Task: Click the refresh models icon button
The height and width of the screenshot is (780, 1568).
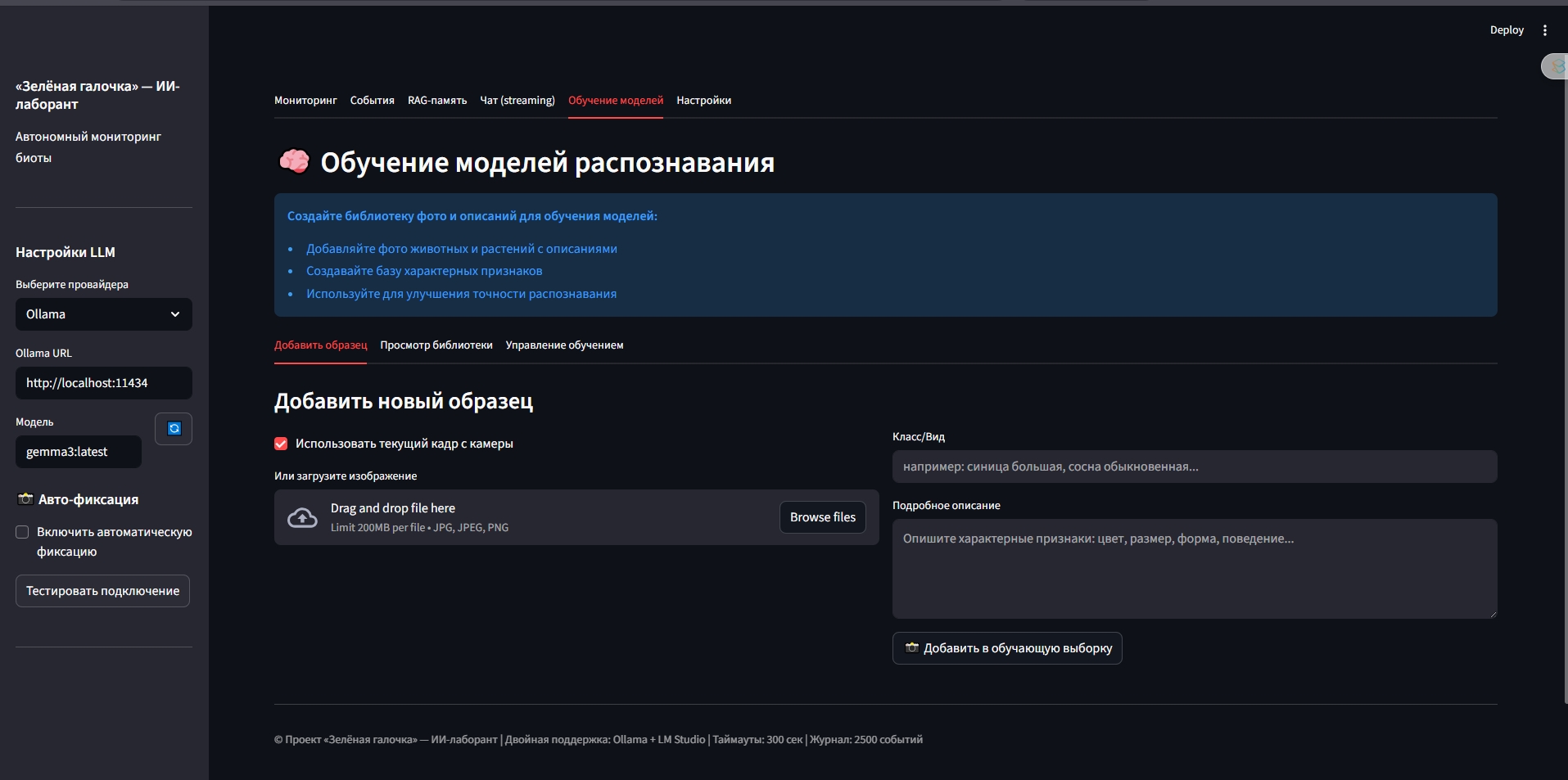Action: (x=174, y=429)
